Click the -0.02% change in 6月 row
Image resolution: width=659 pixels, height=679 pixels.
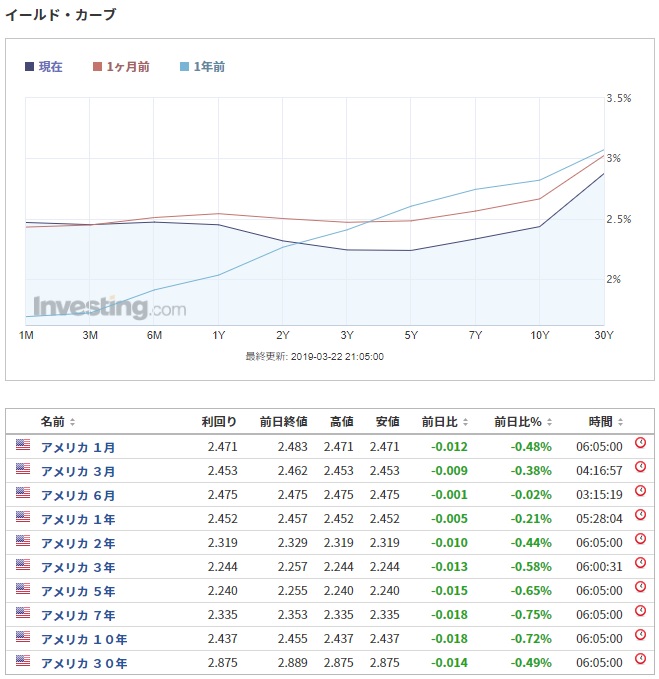(x=531, y=495)
